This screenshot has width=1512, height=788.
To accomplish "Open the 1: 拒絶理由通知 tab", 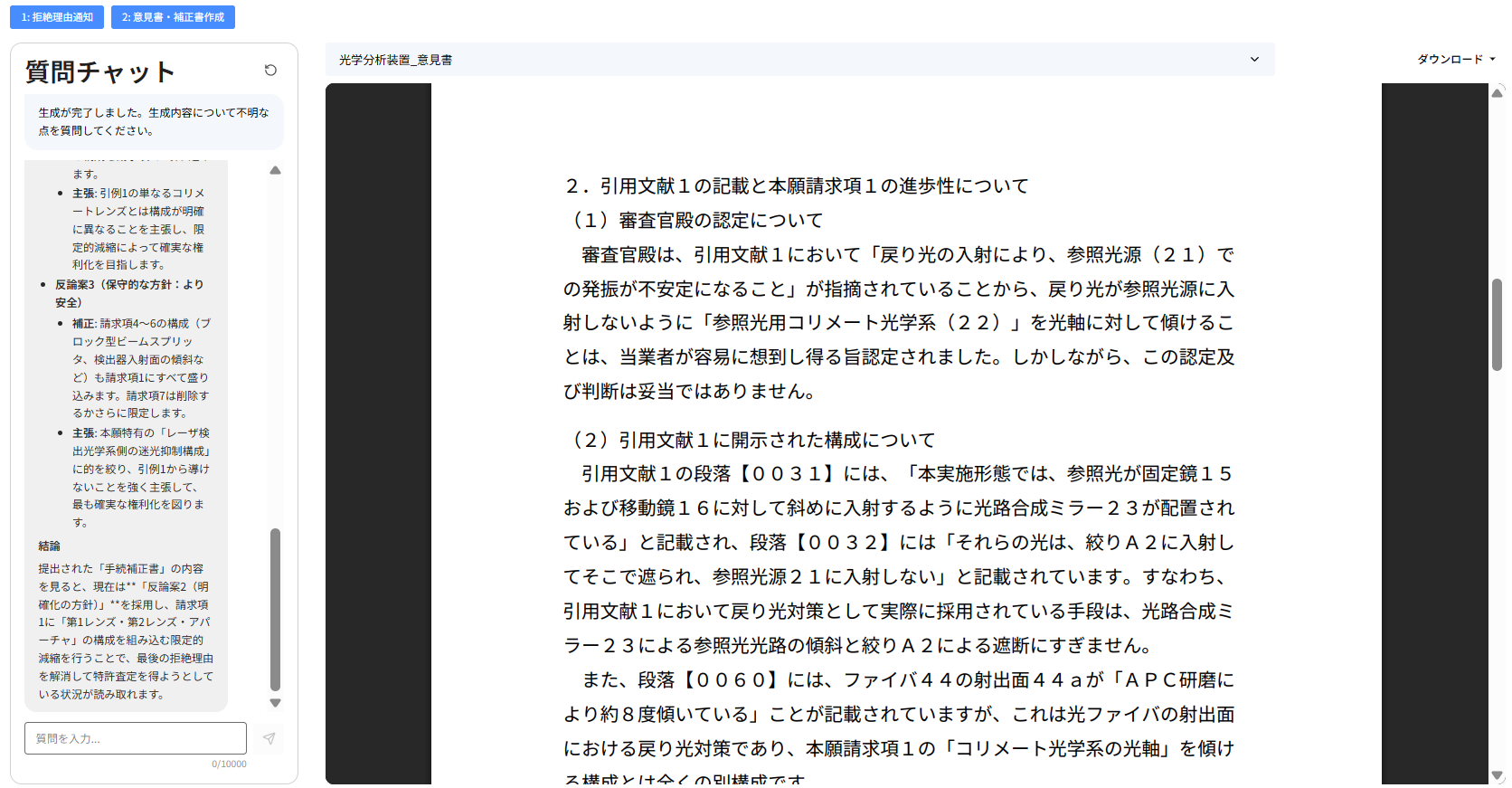I will pos(57,17).
